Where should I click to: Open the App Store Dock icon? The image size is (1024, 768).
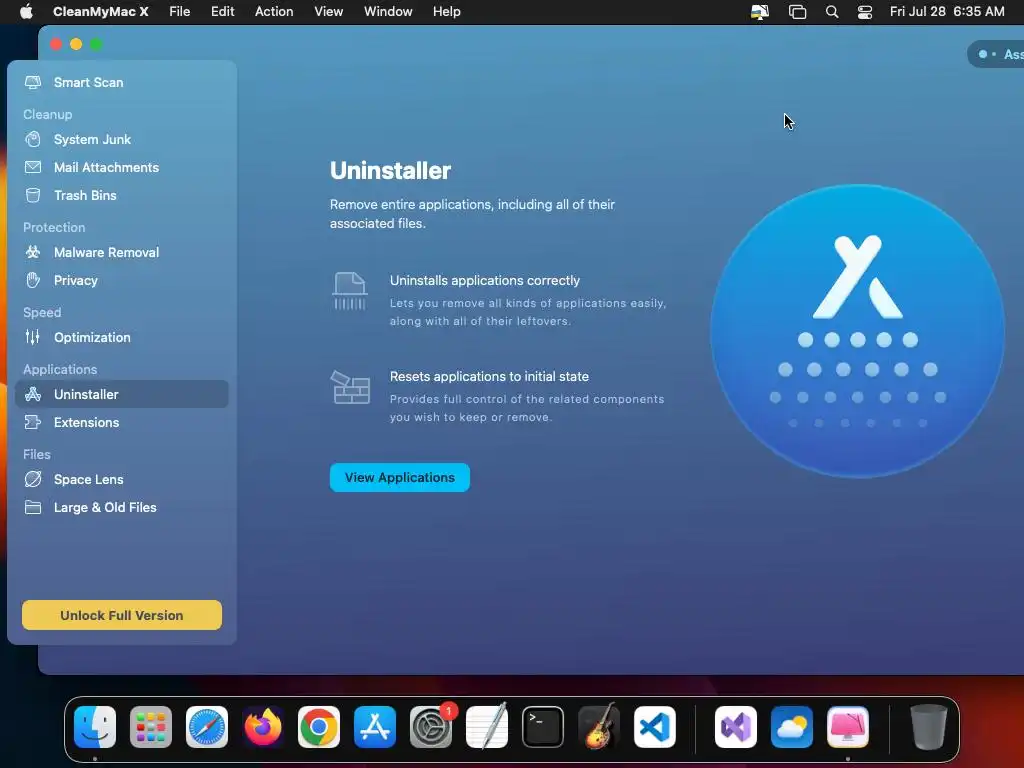375,727
